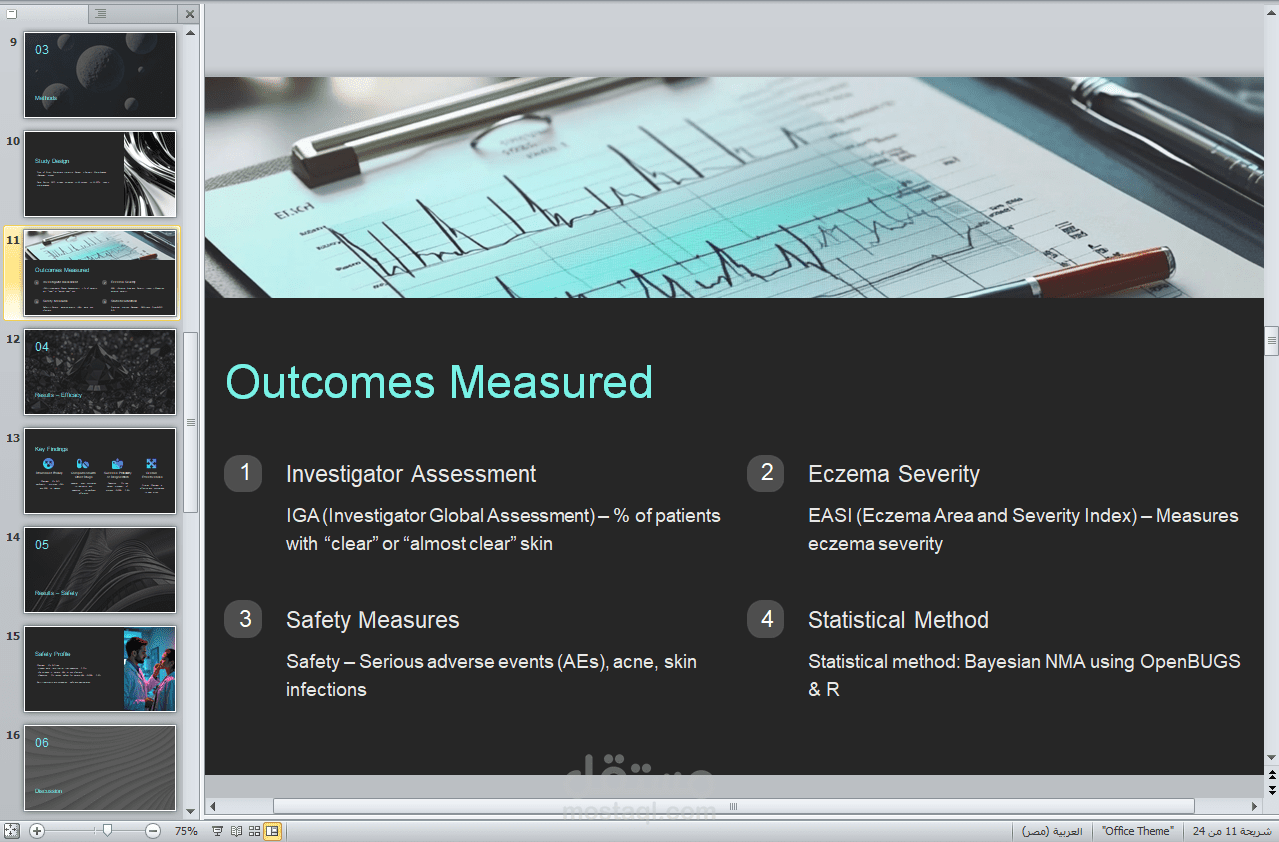
Task: Open zoom dialog via 75% label
Action: coord(186,831)
